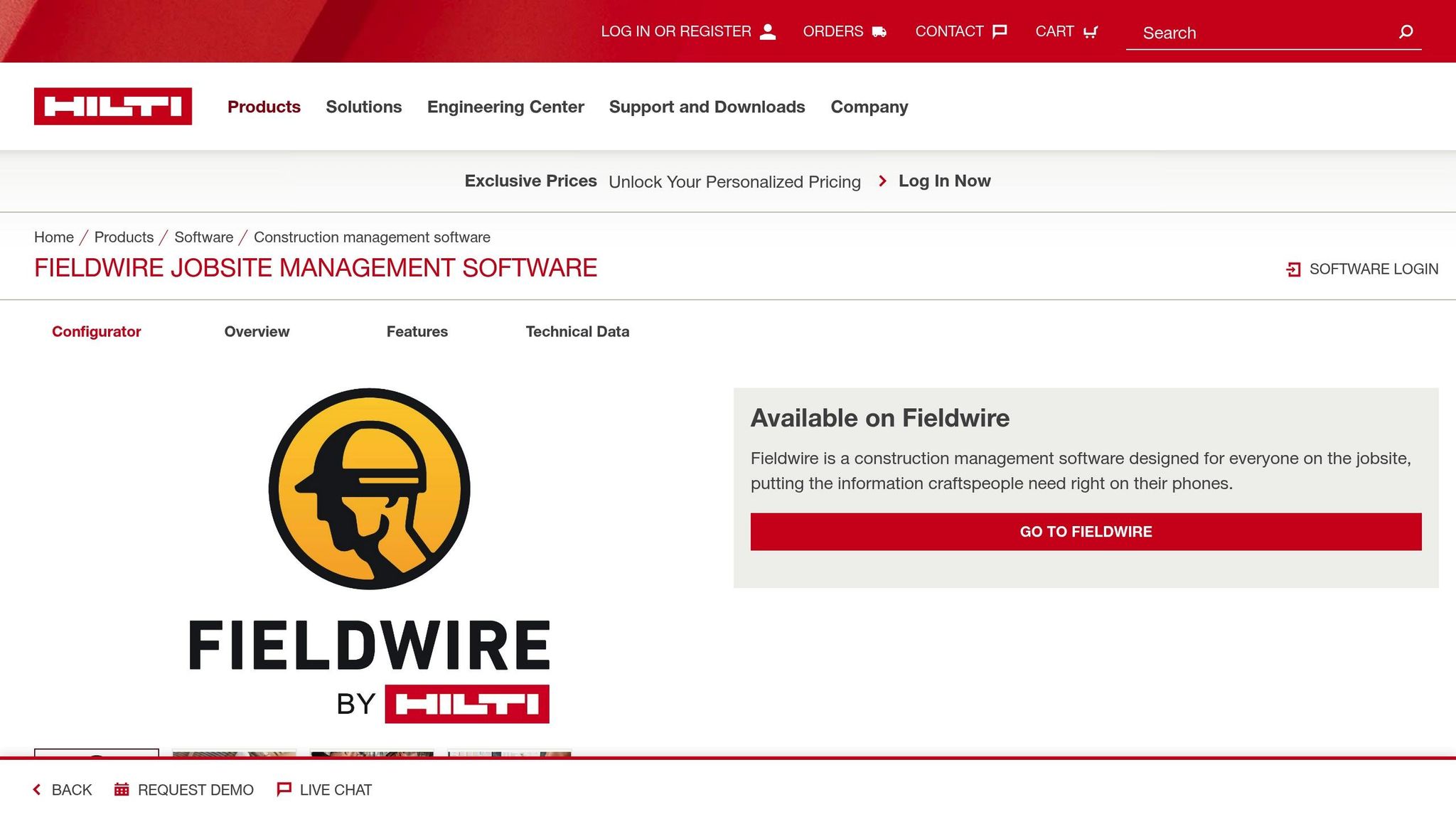The width and height of the screenshot is (1456, 819).
Task: Click the Hilti logo in header
Action: 113,107
